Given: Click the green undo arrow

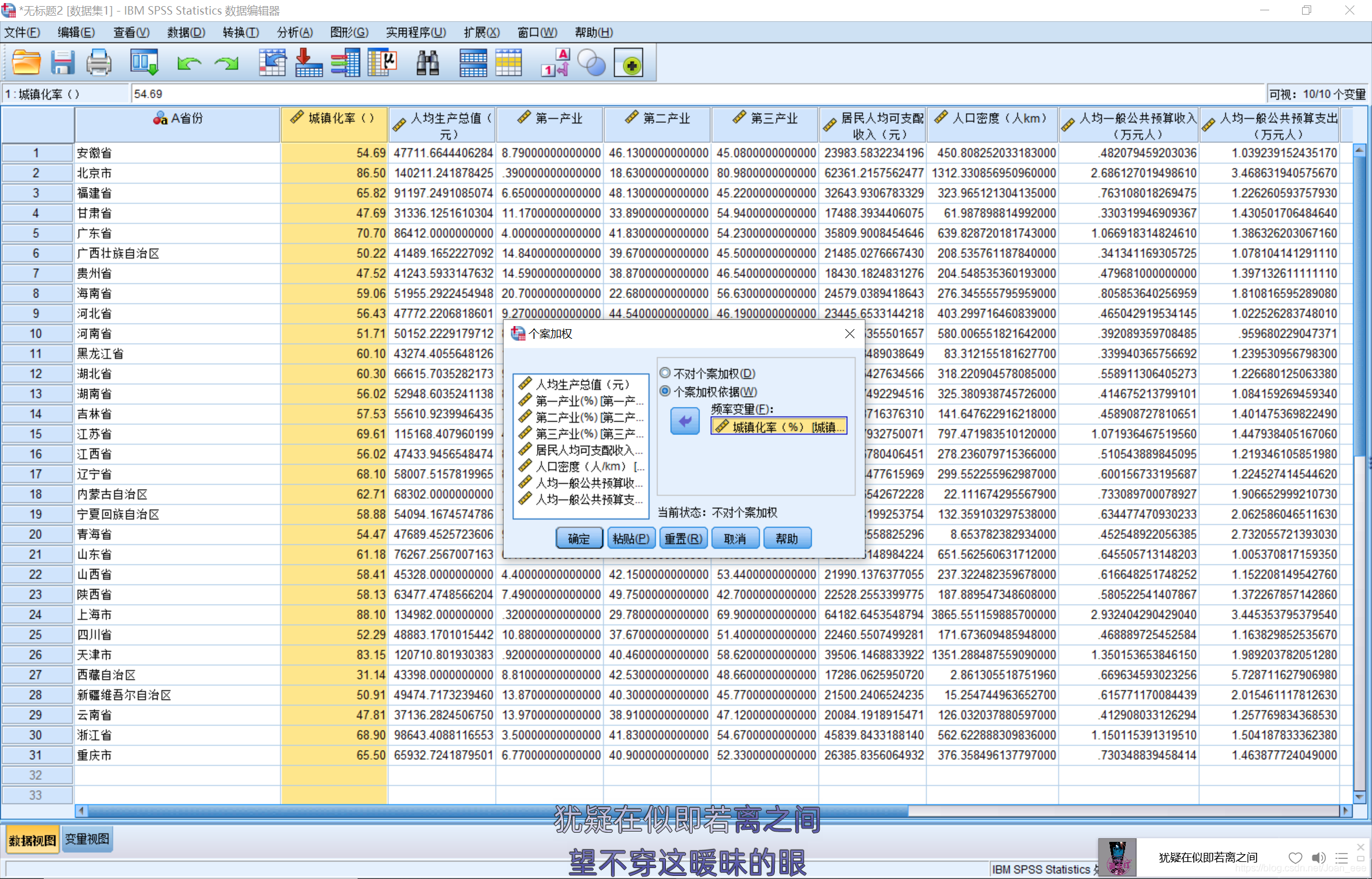Looking at the screenshot, I should 189,63.
